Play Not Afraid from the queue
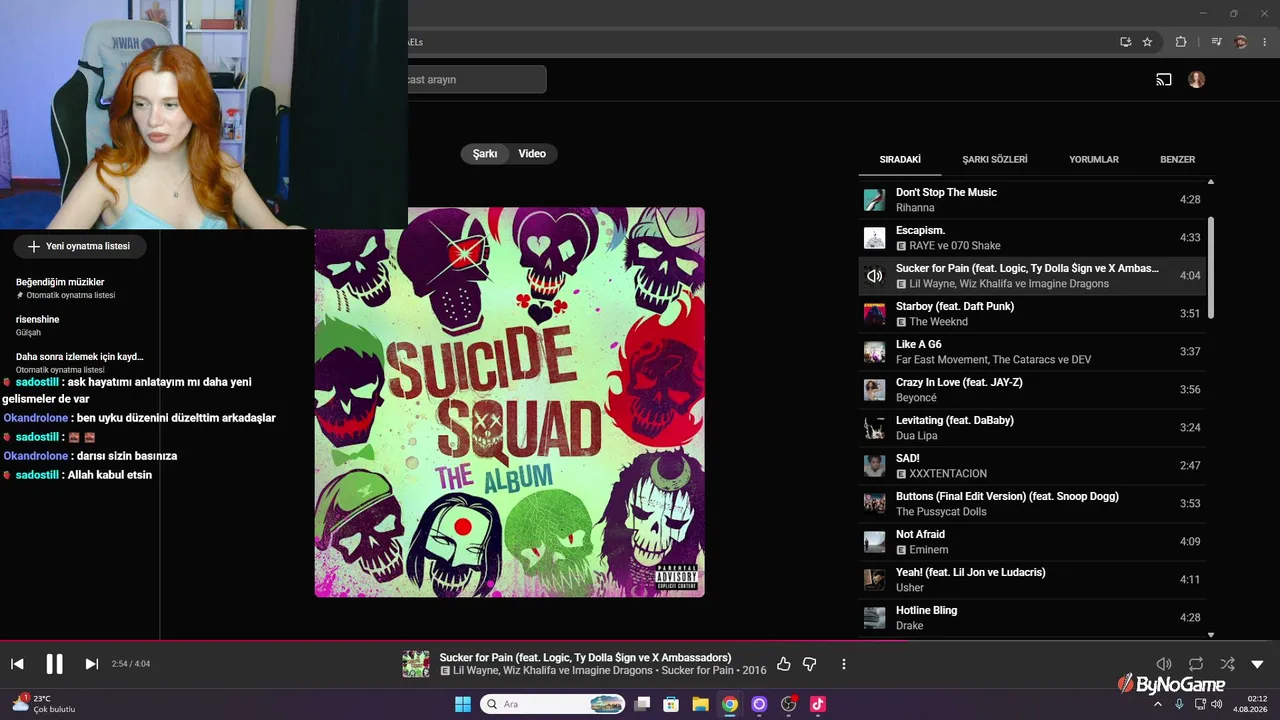The height and width of the screenshot is (720, 1280). click(x=1032, y=542)
